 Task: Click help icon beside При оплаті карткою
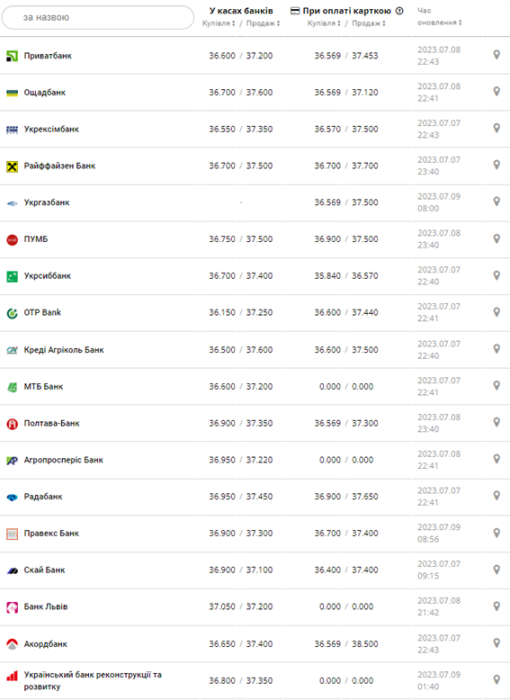[400, 11]
